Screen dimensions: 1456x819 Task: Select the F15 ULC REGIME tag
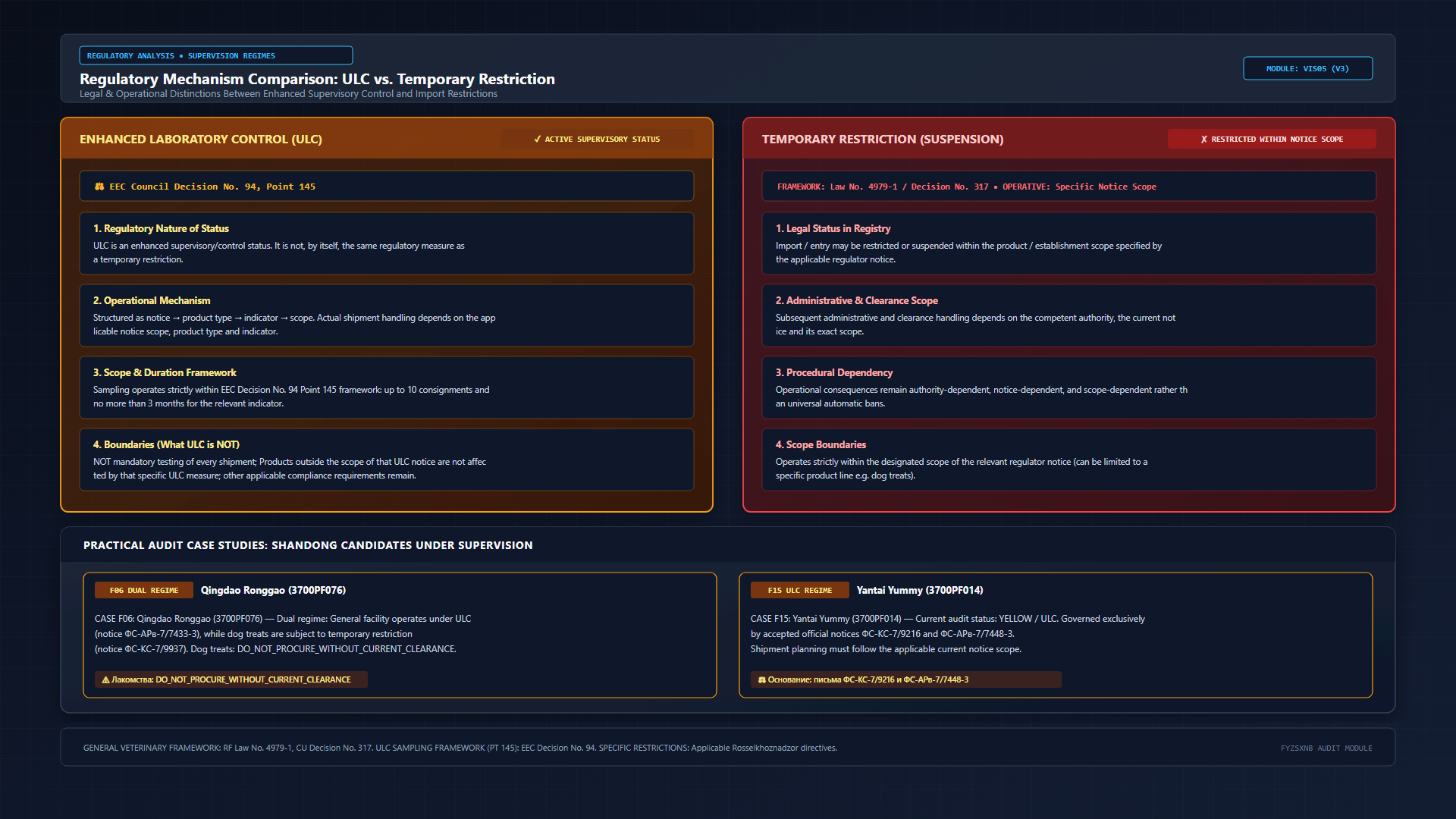800,591
